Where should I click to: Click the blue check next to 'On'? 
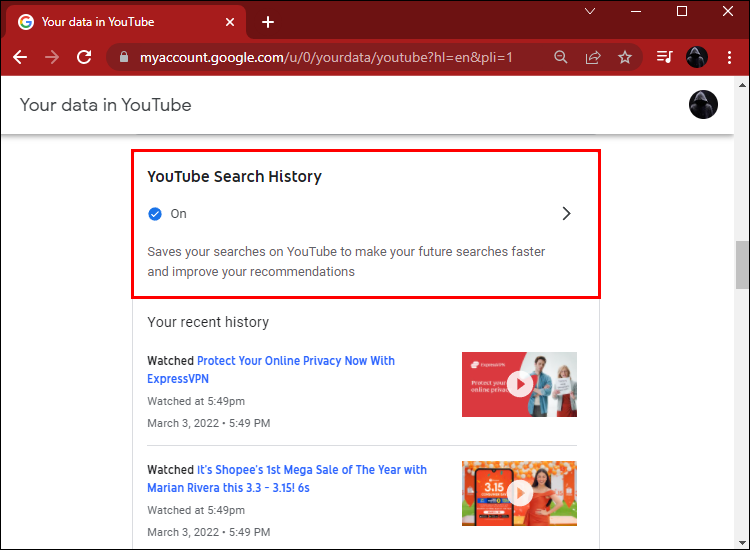pos(155,214)
